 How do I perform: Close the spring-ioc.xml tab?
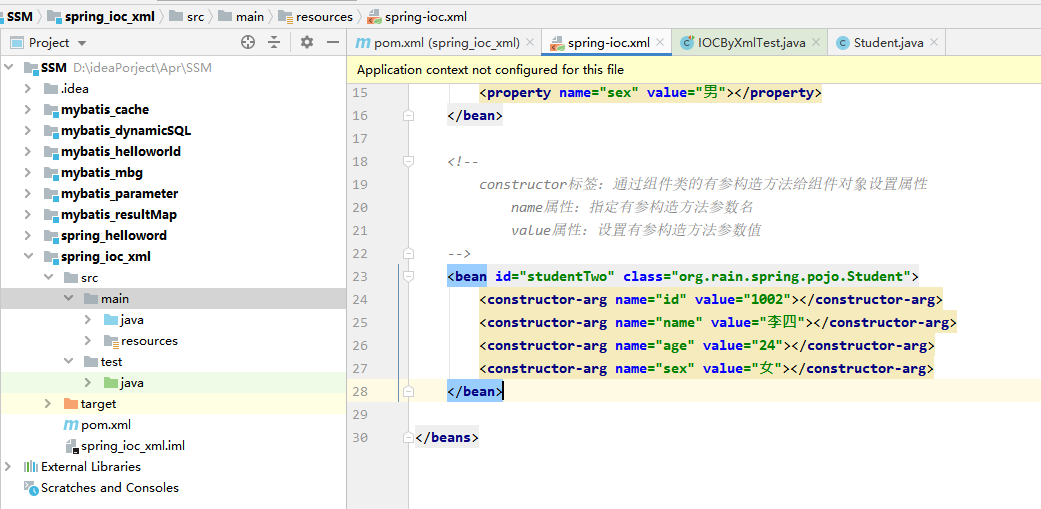[x=660, y=43]
